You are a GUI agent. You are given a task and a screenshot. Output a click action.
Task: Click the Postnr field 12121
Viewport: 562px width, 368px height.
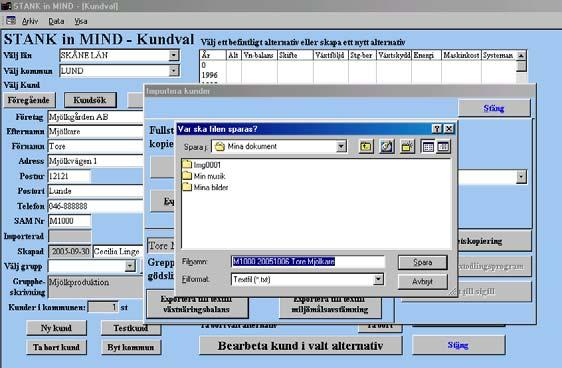click(69, 176)
